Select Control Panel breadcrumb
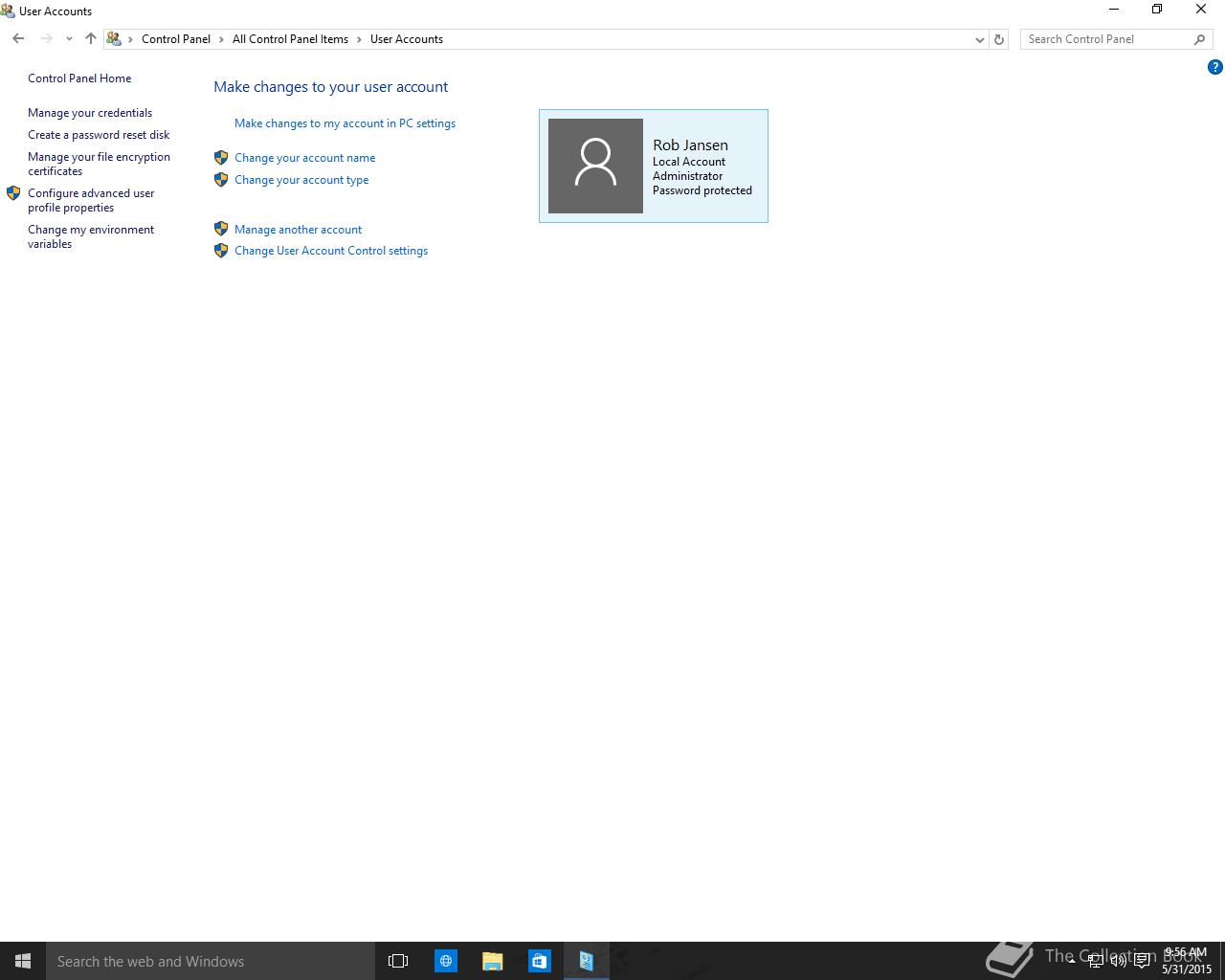Screen dimensions: 1225x980 click(x=176, y=39)
